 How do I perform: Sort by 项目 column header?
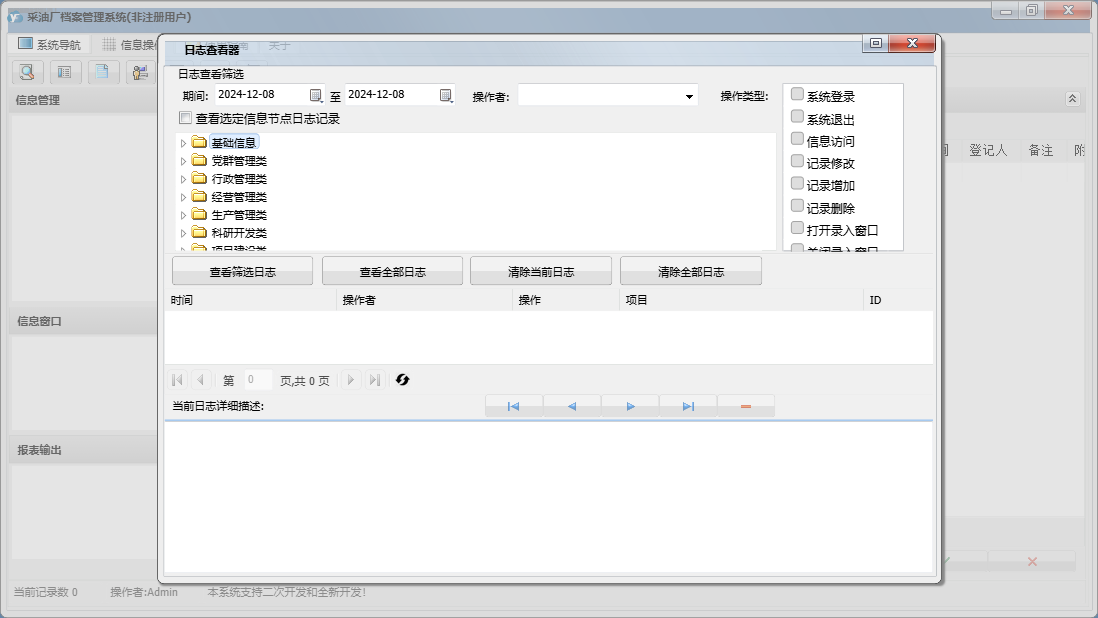point(742,300)
